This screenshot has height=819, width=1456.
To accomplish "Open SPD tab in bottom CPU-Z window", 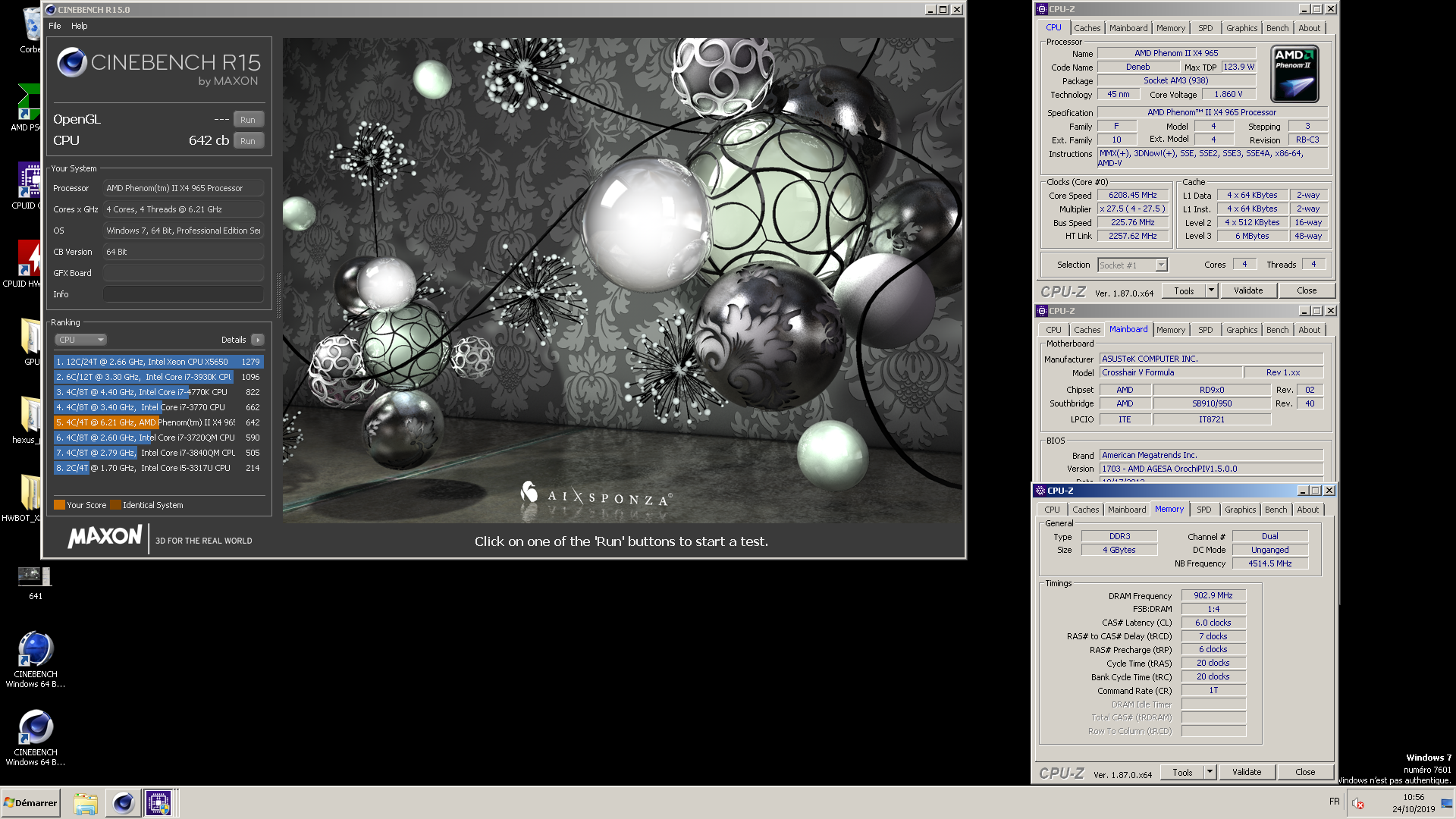I will (x=1203, y=510).
